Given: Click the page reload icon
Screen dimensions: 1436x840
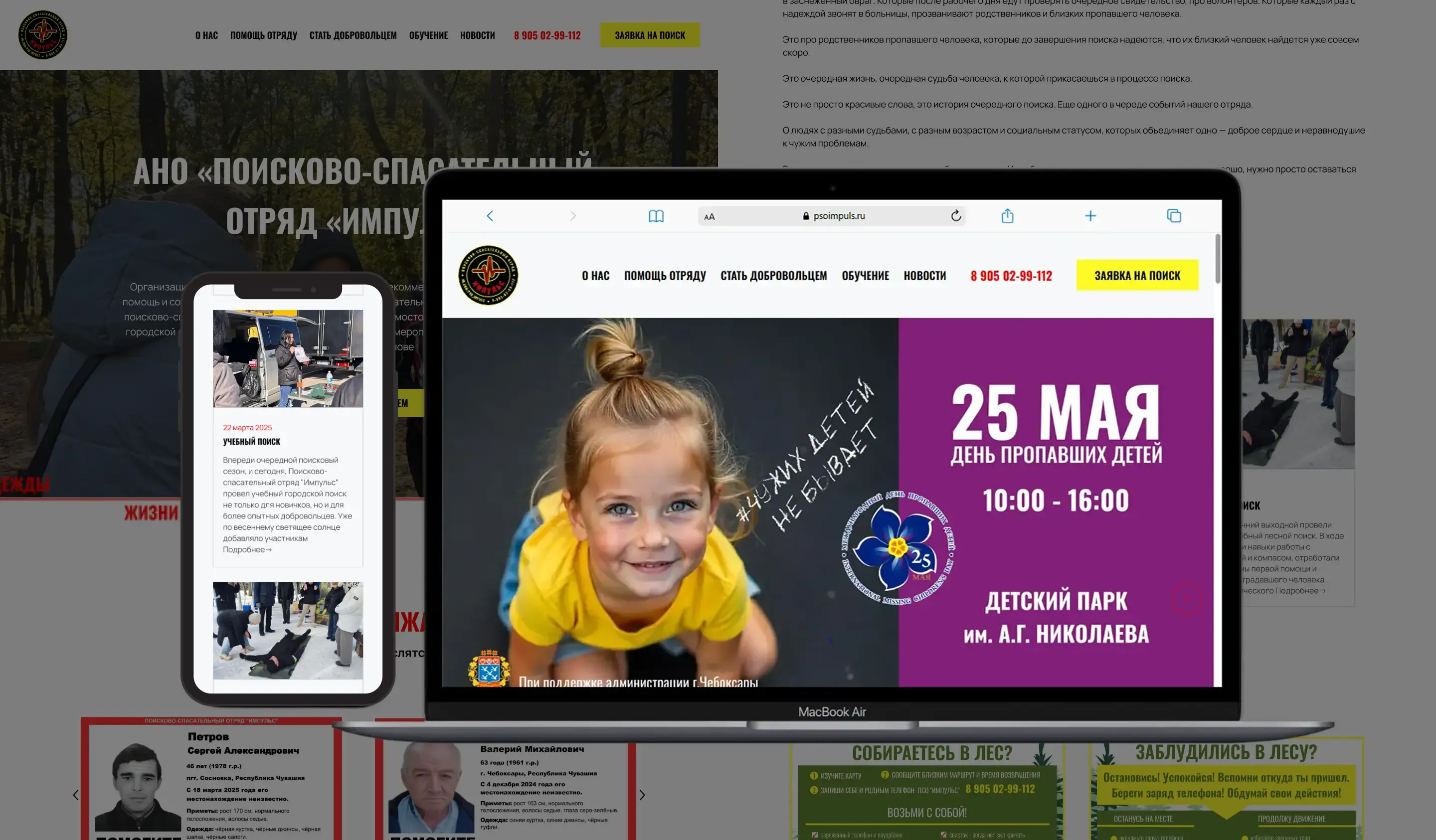Looking at the screenshot, I should click(x=956, y=215).
